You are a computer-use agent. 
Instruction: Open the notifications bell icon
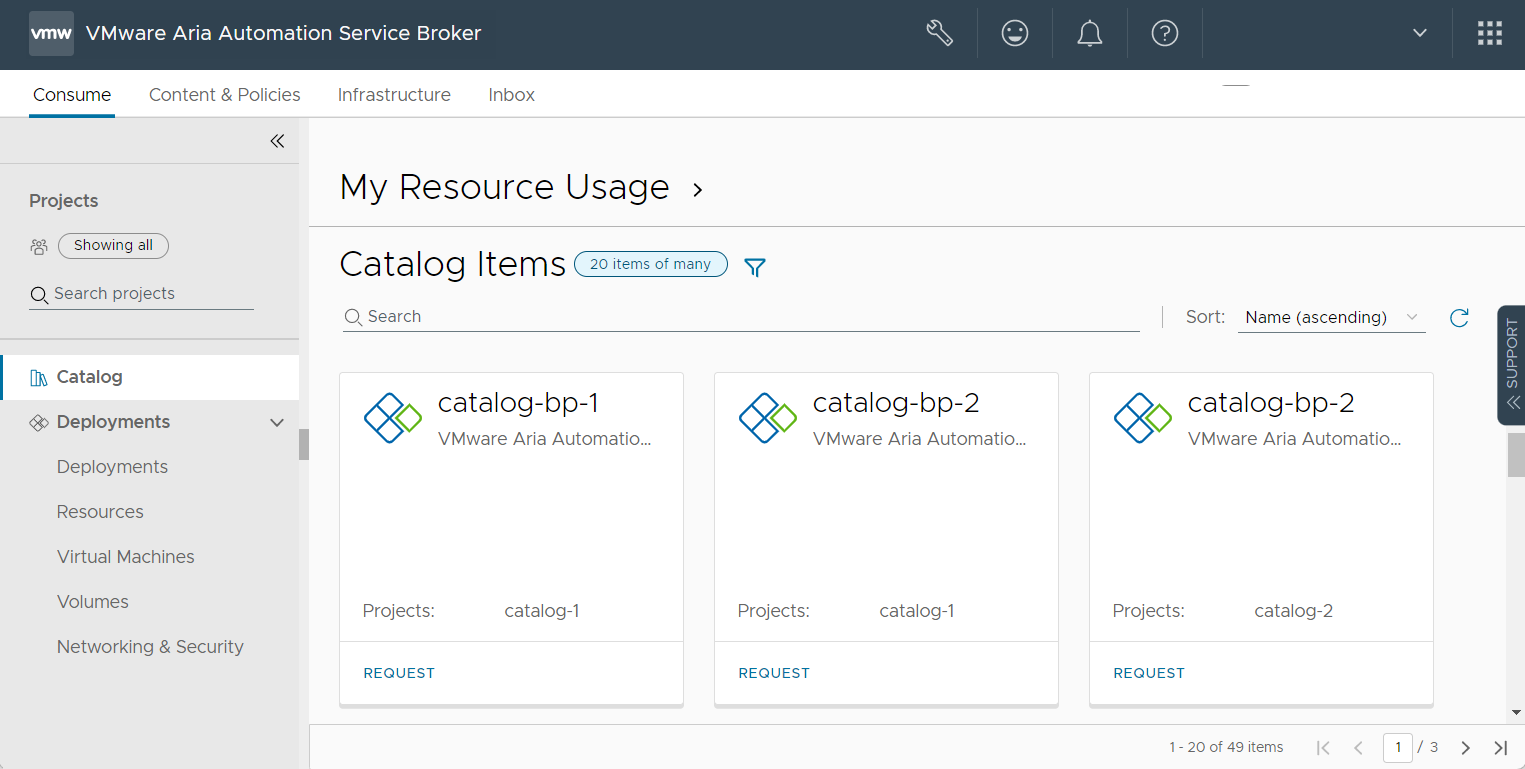1089,33
